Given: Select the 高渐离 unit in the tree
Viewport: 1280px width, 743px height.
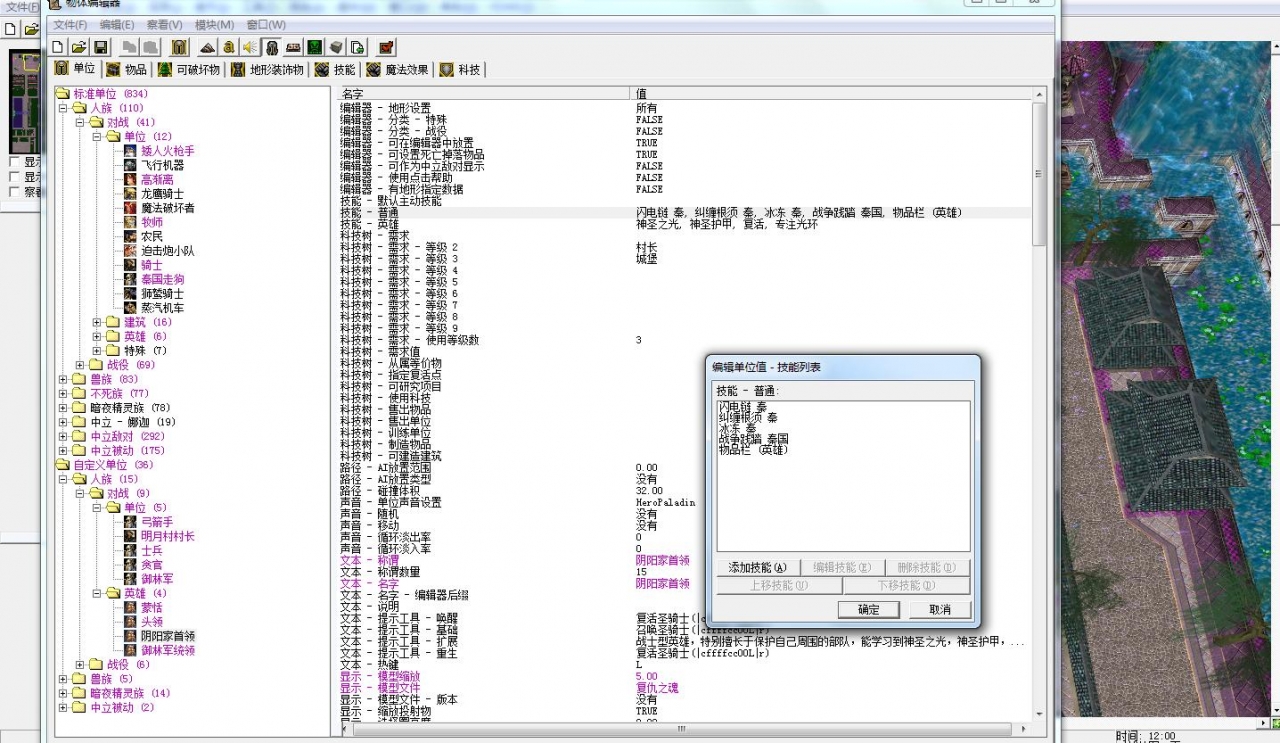Looking at the screenshot, I should (x=157, y=179).
